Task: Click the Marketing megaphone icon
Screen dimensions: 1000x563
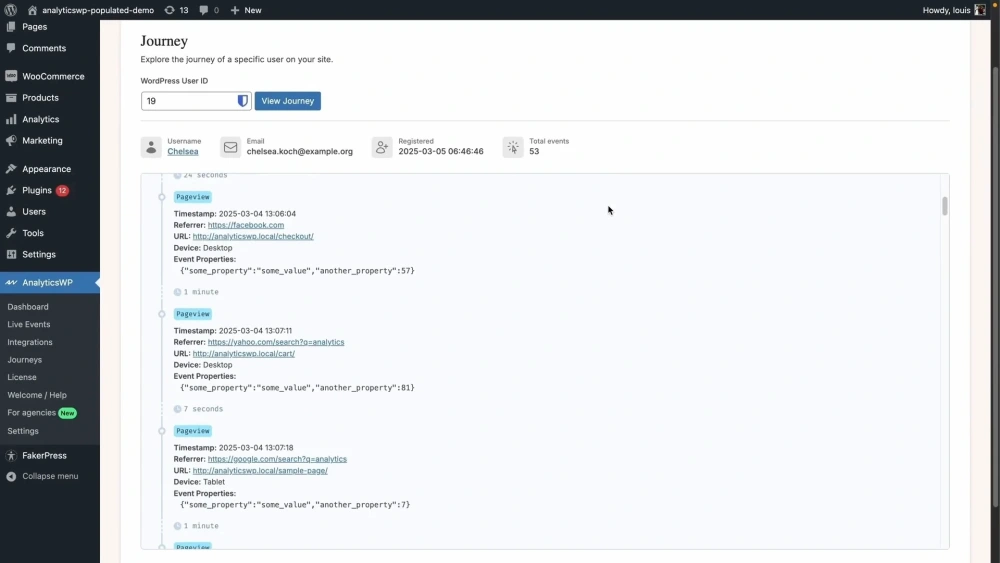Action: click(x=11, y=140)
